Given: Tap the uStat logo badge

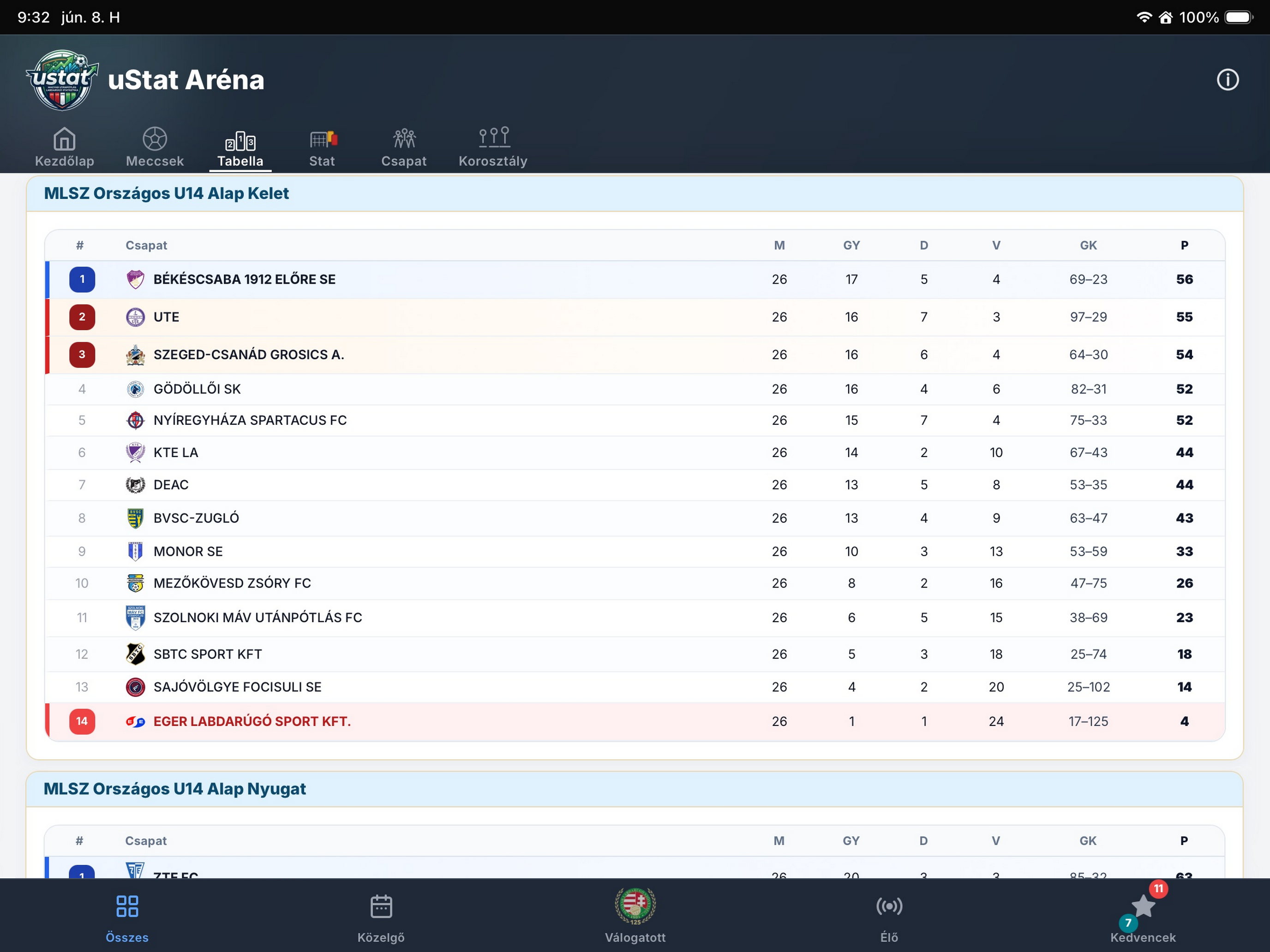Looking at the screenshot, I should point(62,80).
